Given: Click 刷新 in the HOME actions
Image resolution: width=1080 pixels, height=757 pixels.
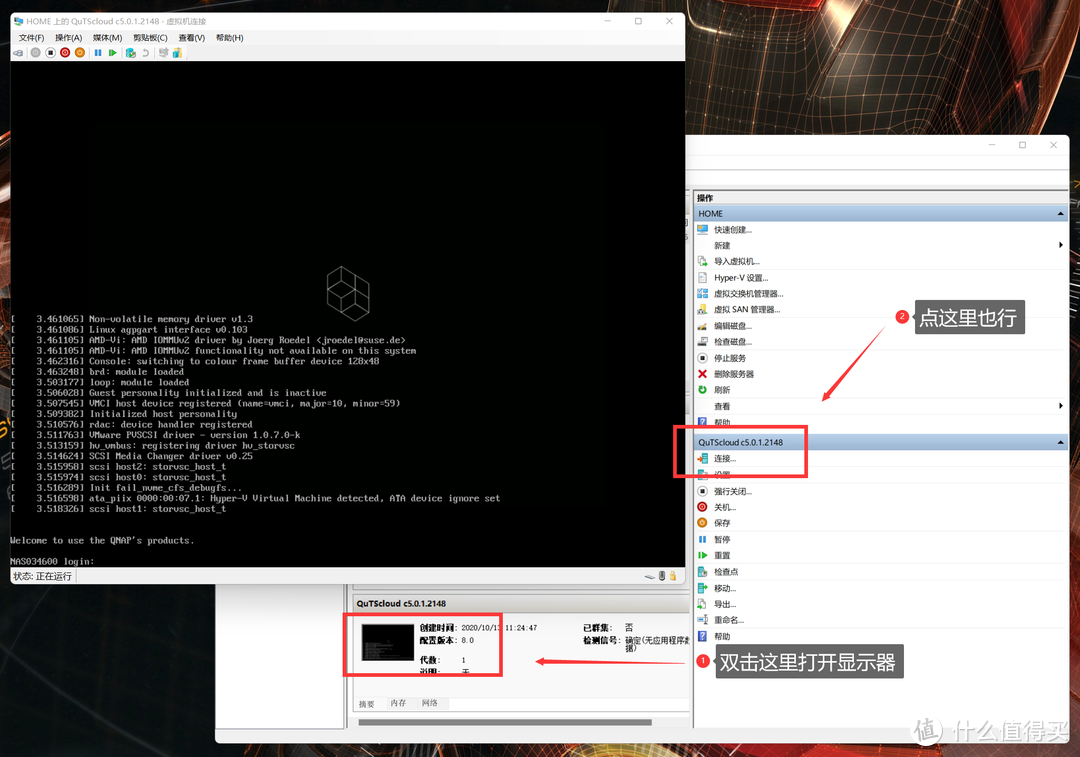Looking at the screenshot, I should 721,390.
